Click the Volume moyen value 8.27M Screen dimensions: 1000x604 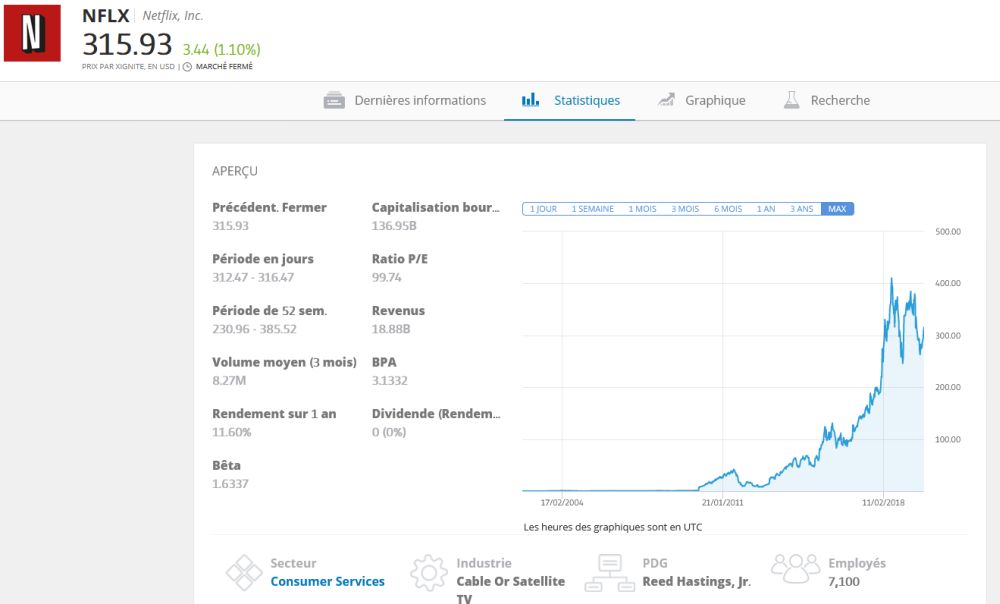pos(229,381)
